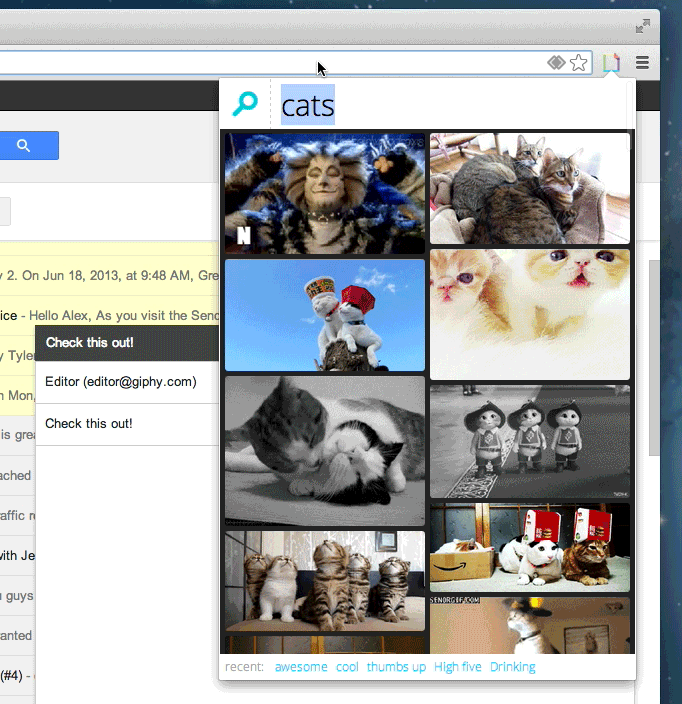Select the 'Drinking' recent search

pos(512,667)
